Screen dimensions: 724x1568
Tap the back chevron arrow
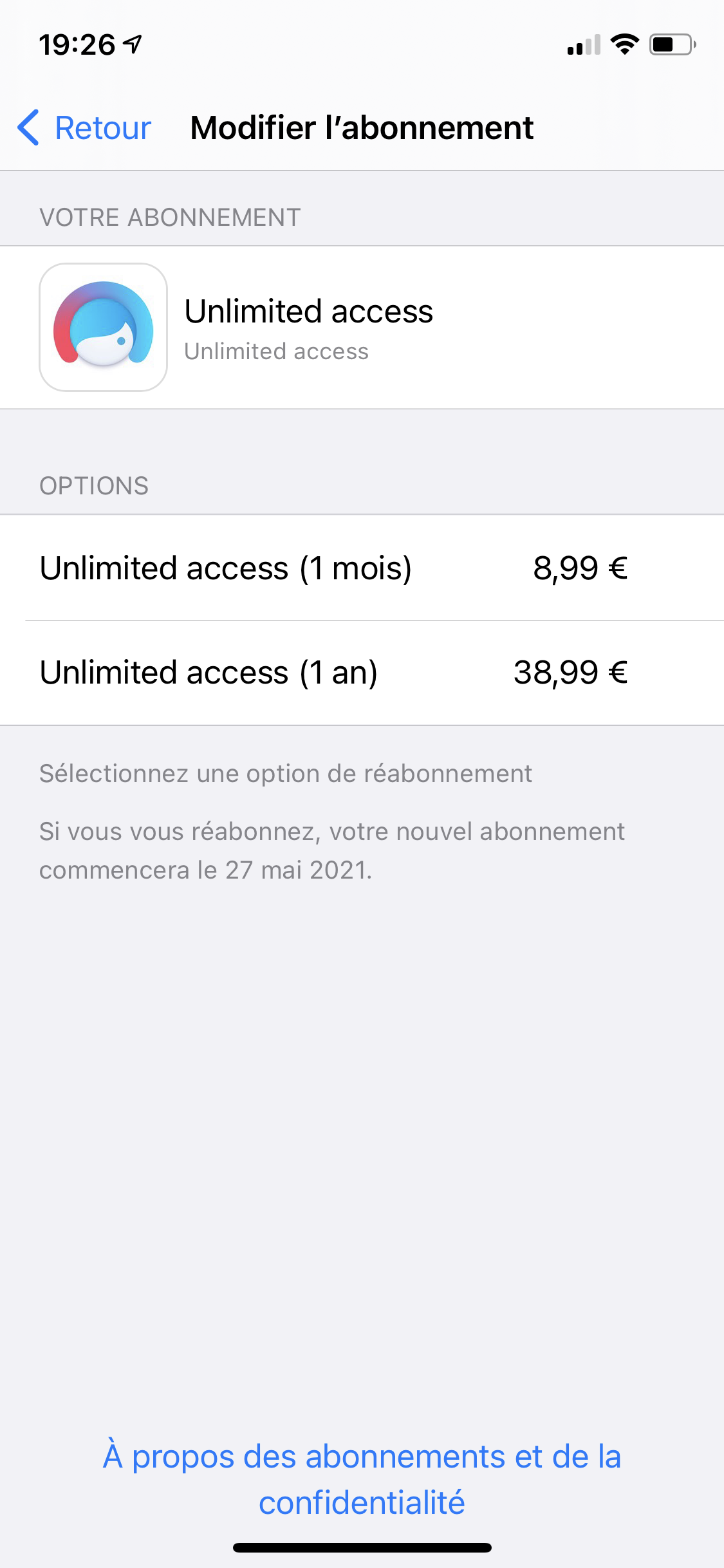tap(28, 127)
